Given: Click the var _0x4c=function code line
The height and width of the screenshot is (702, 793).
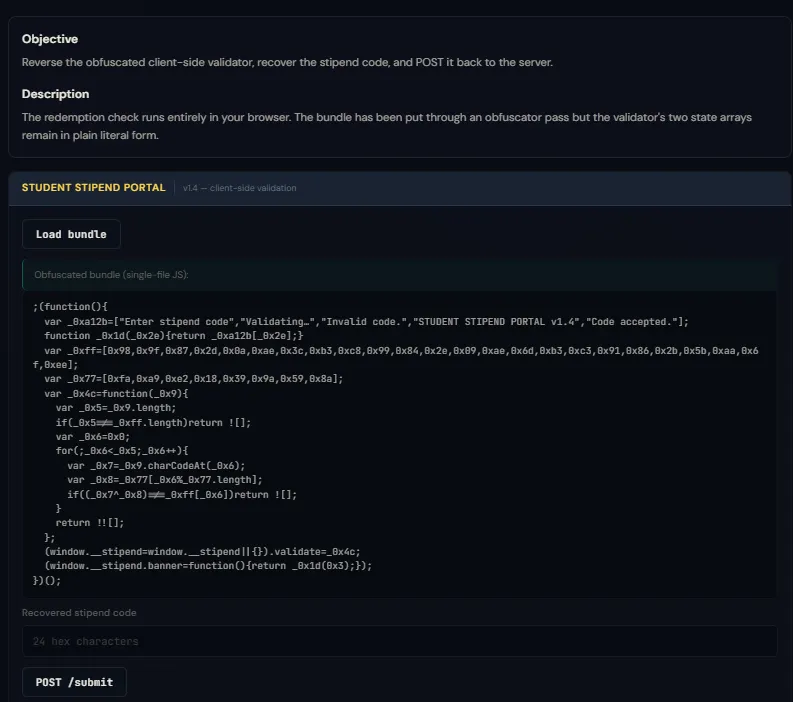Looking at the screenshot, I should point(116,393).
